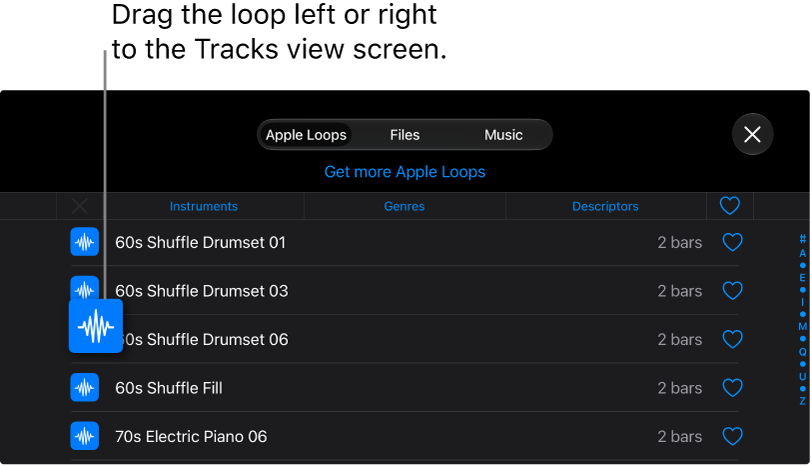The height and width of the screenshot is (466, 812).
Task: Jump to # in the alphabet index
Action: pos(802,239)
